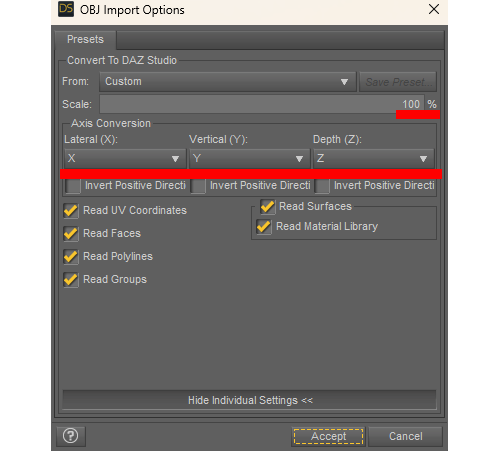The image size is (500, 451).
Task: Adjust the Scale percentage slider
Action: click(x=262, y=104)
